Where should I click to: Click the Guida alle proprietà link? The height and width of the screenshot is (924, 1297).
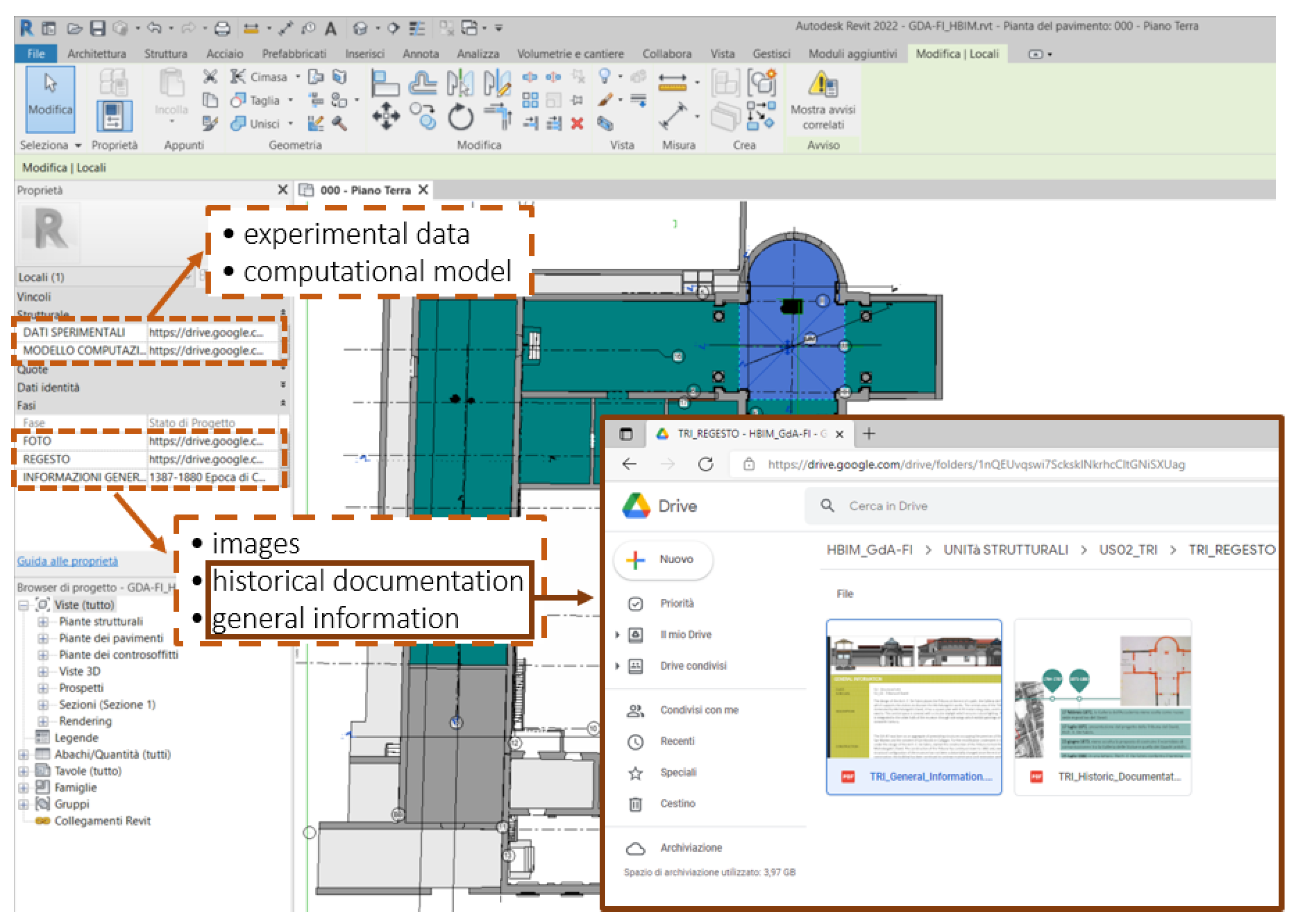pyautogui.click(x=67, y=561)
